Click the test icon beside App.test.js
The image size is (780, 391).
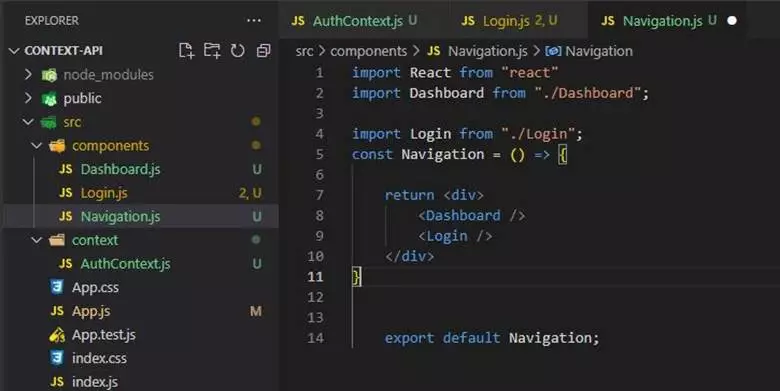tap(57, 335)
